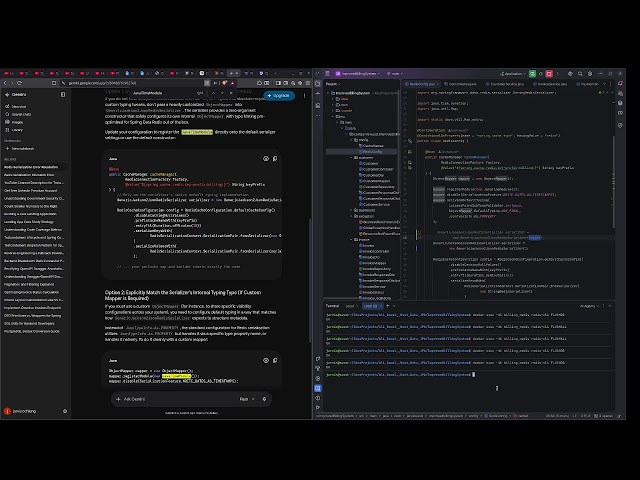Jump to previous find-in-page match
This screenshot has width=640, height=480.
[x=213, y=93]
